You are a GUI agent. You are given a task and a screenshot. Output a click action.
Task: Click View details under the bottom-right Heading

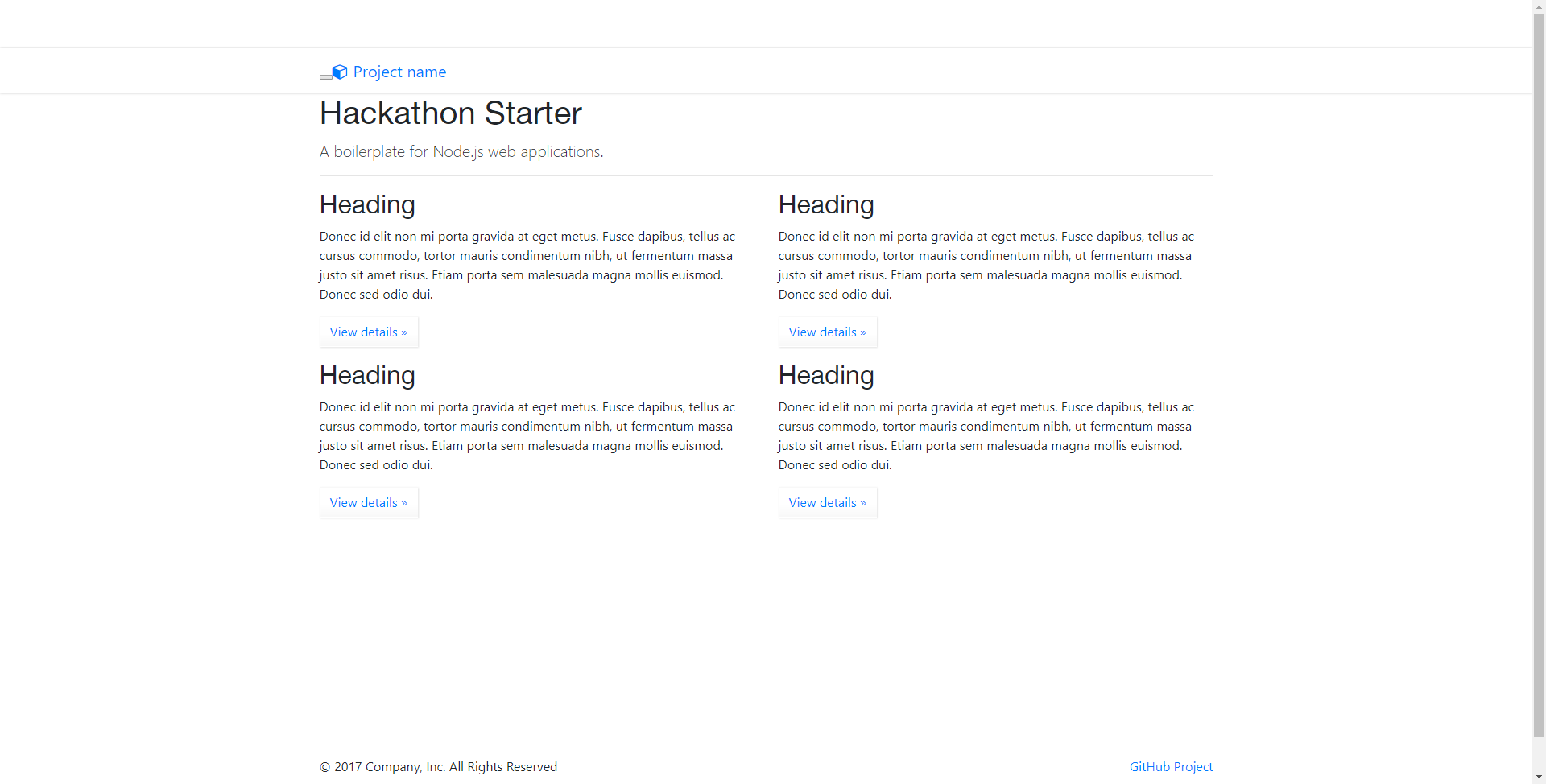(828, 502)
